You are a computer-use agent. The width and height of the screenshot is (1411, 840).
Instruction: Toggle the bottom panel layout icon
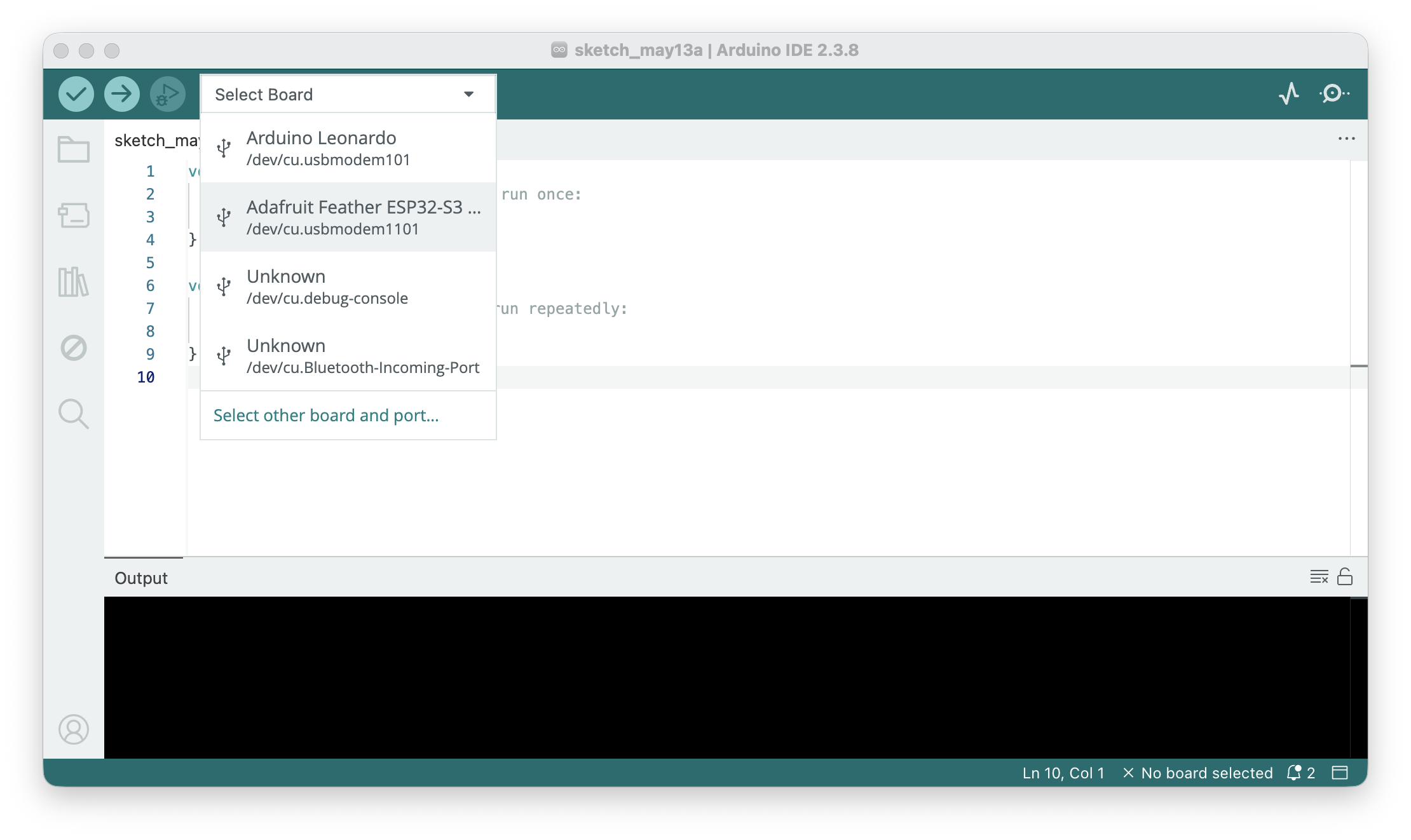1340,773
